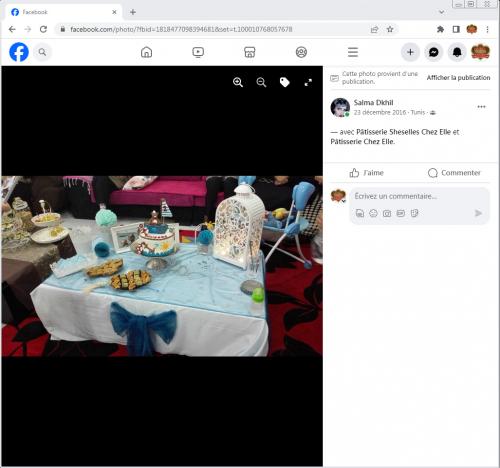Screen dimensions: 500x468
Task: Reload the Facebook page
Action: click(43, 29)
